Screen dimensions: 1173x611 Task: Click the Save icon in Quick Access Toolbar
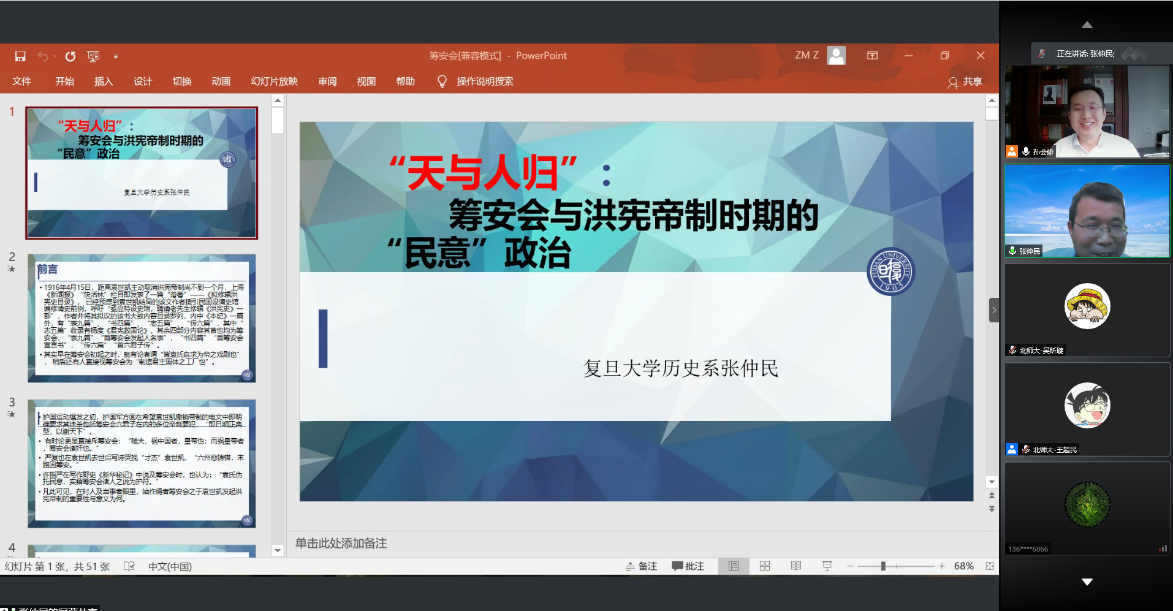(x=19, y=56)
